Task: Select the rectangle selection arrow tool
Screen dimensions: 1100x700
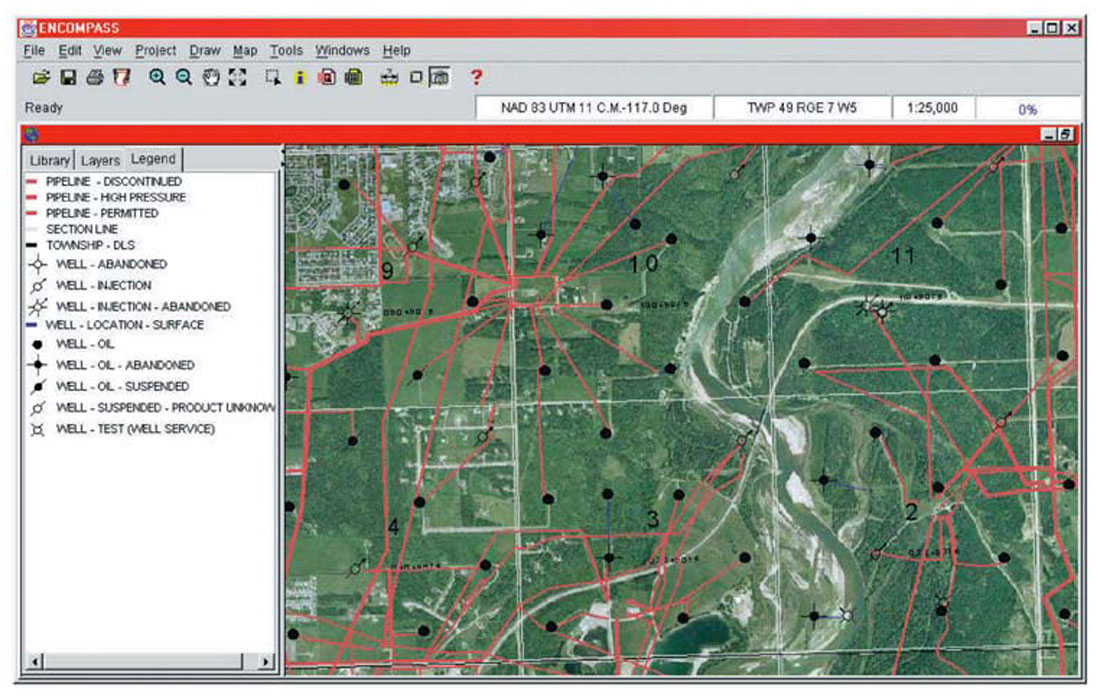Action: pyautogui.click(x=273, y=77)
